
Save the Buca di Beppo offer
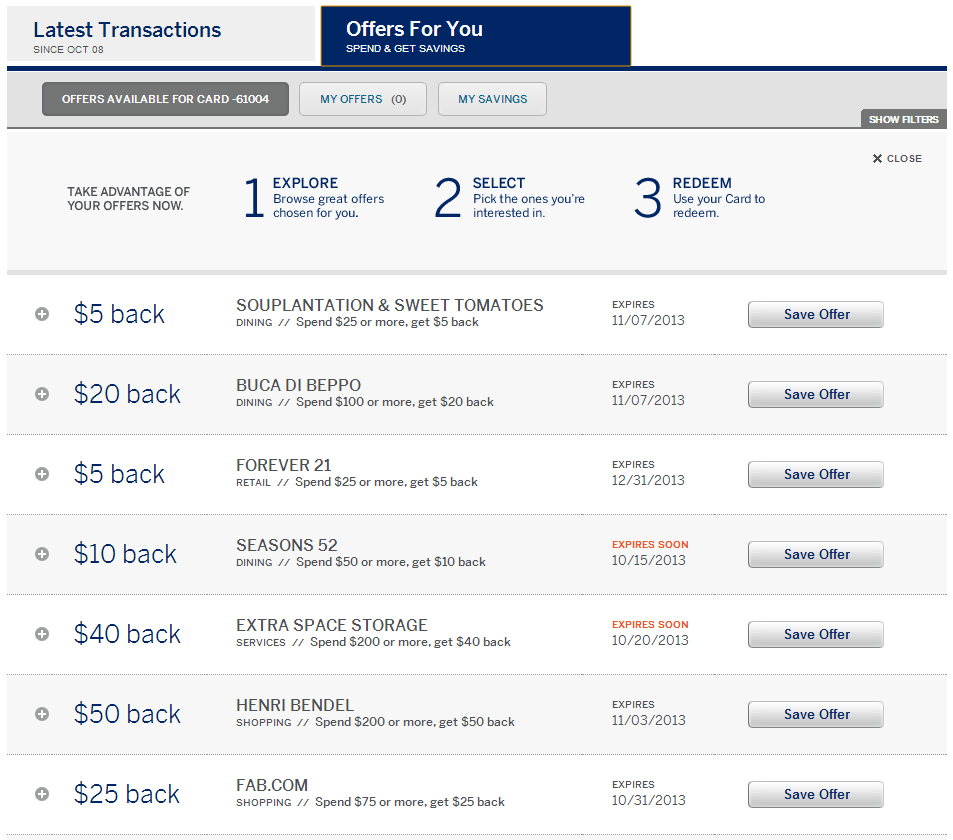[816, 394]
